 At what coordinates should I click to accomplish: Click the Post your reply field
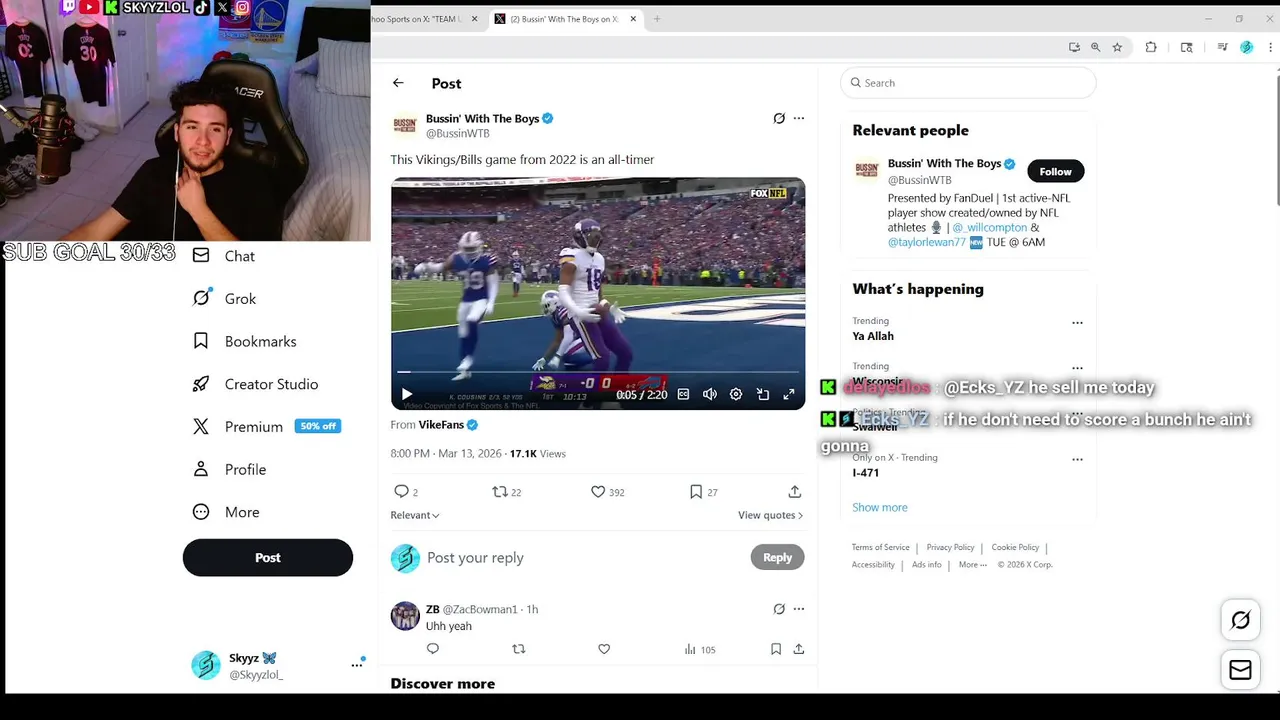tap(585, 558)
